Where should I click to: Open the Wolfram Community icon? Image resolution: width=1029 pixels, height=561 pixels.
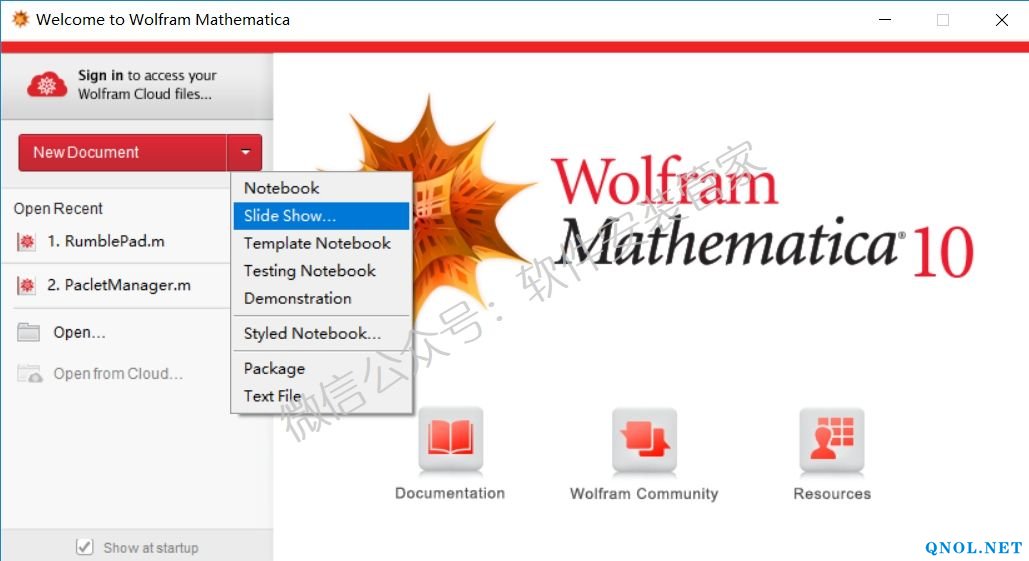click(x=644, y=440)
